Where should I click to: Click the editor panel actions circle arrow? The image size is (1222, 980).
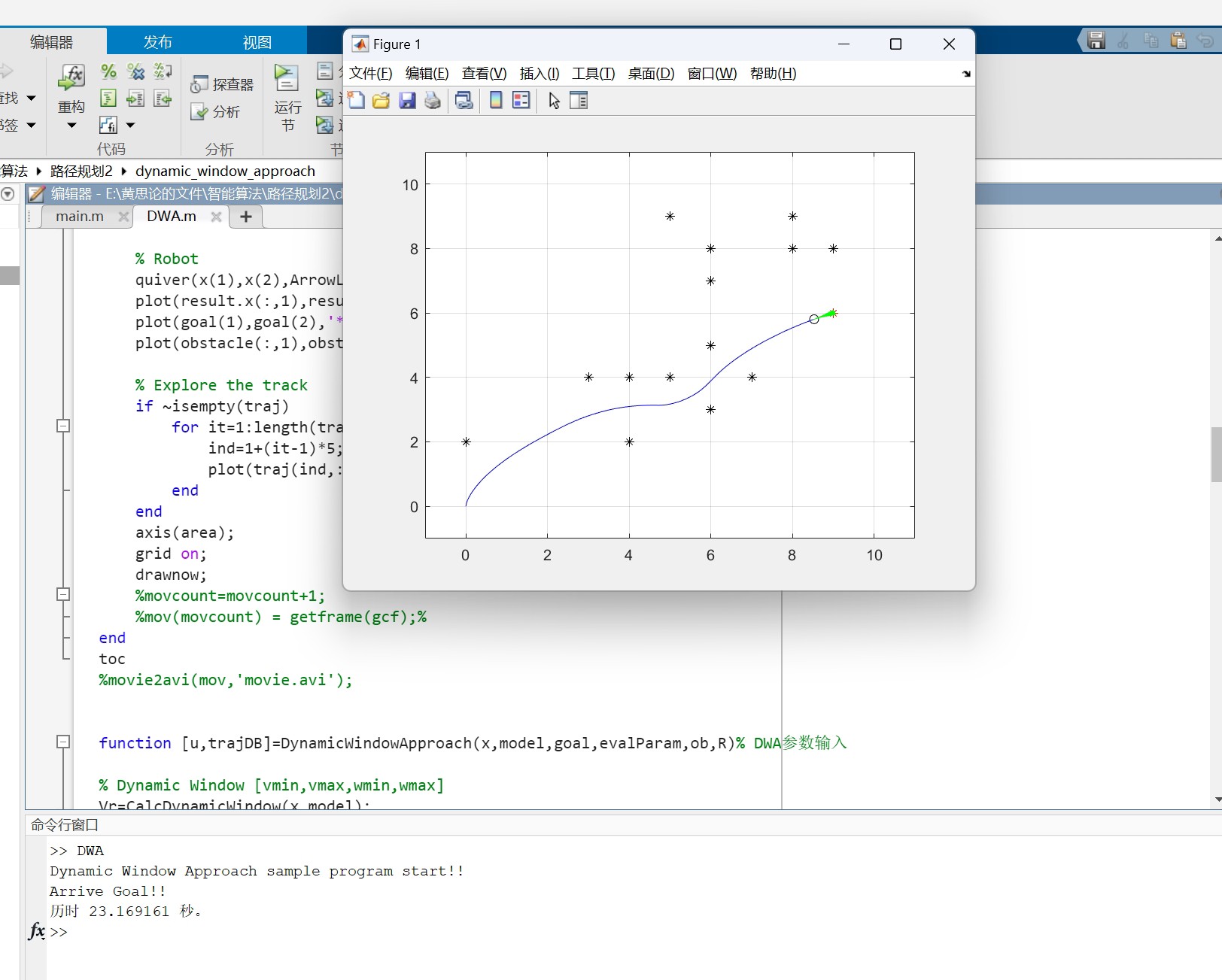[x=8, y=194]
